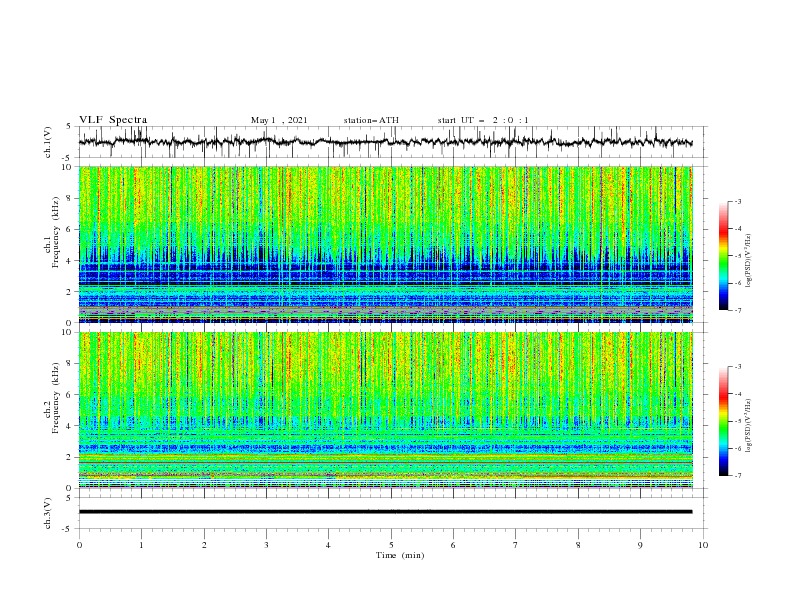Click the ch.3 flat black voltage trace
The image size is (792, 612).
(385, 512)
